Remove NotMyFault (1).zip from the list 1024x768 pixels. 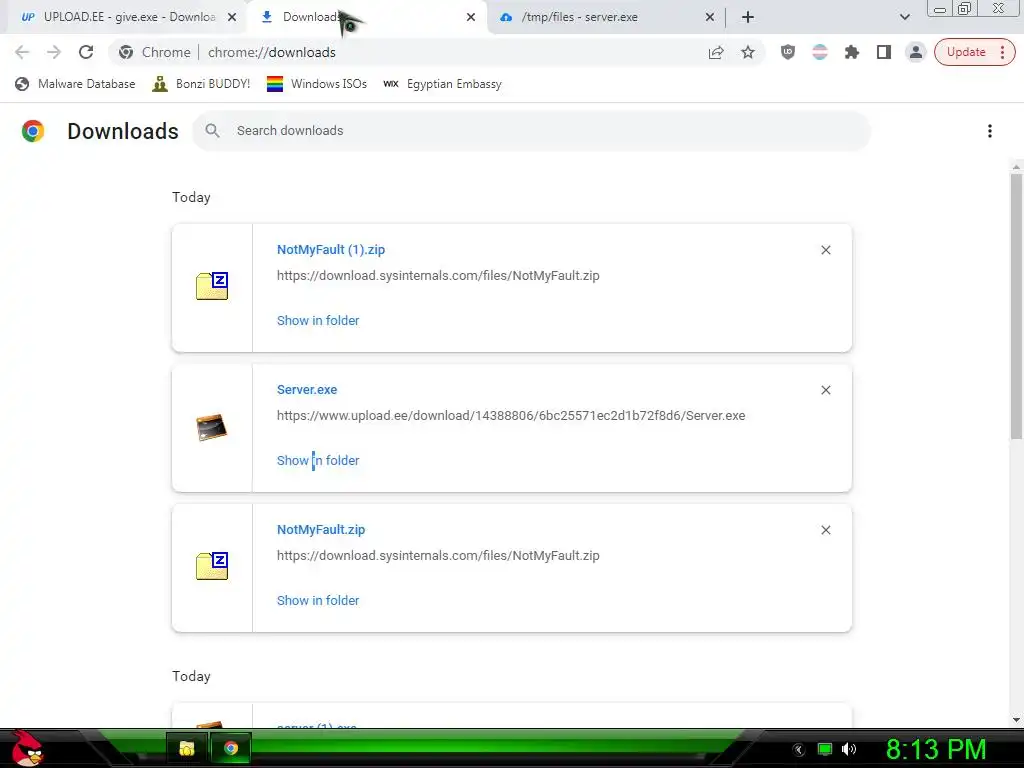pos(825,250)
